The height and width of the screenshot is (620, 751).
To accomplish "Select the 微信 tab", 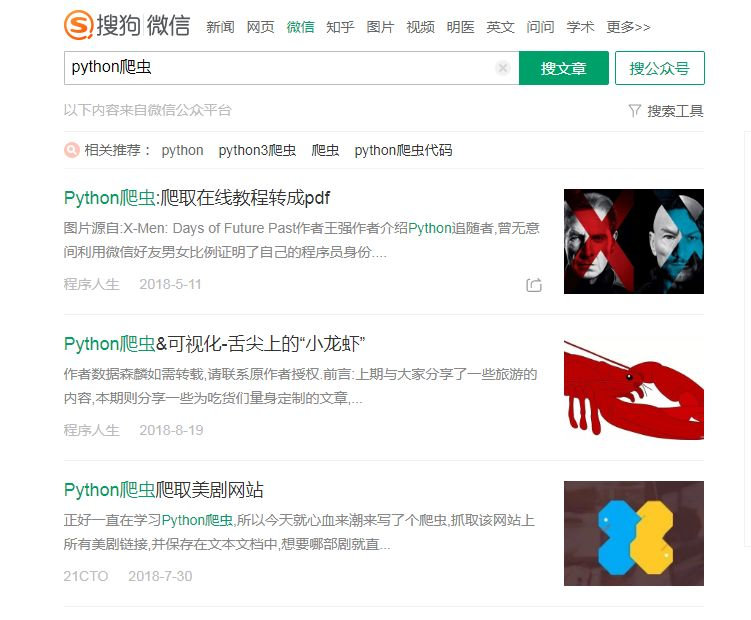I will coord(300,27).
